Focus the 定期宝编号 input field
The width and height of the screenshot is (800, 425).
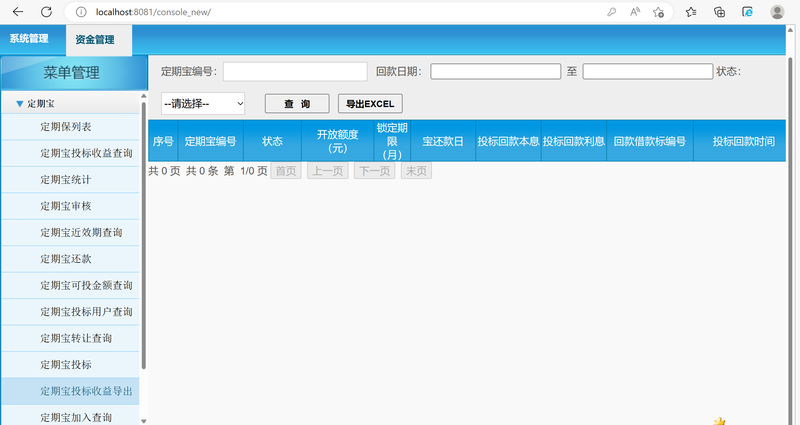pos(295,71)
